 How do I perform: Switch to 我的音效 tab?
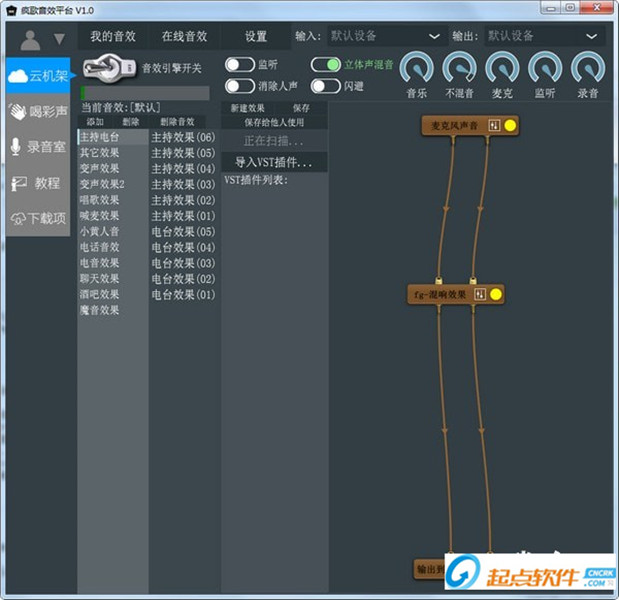tap(113, 36)
